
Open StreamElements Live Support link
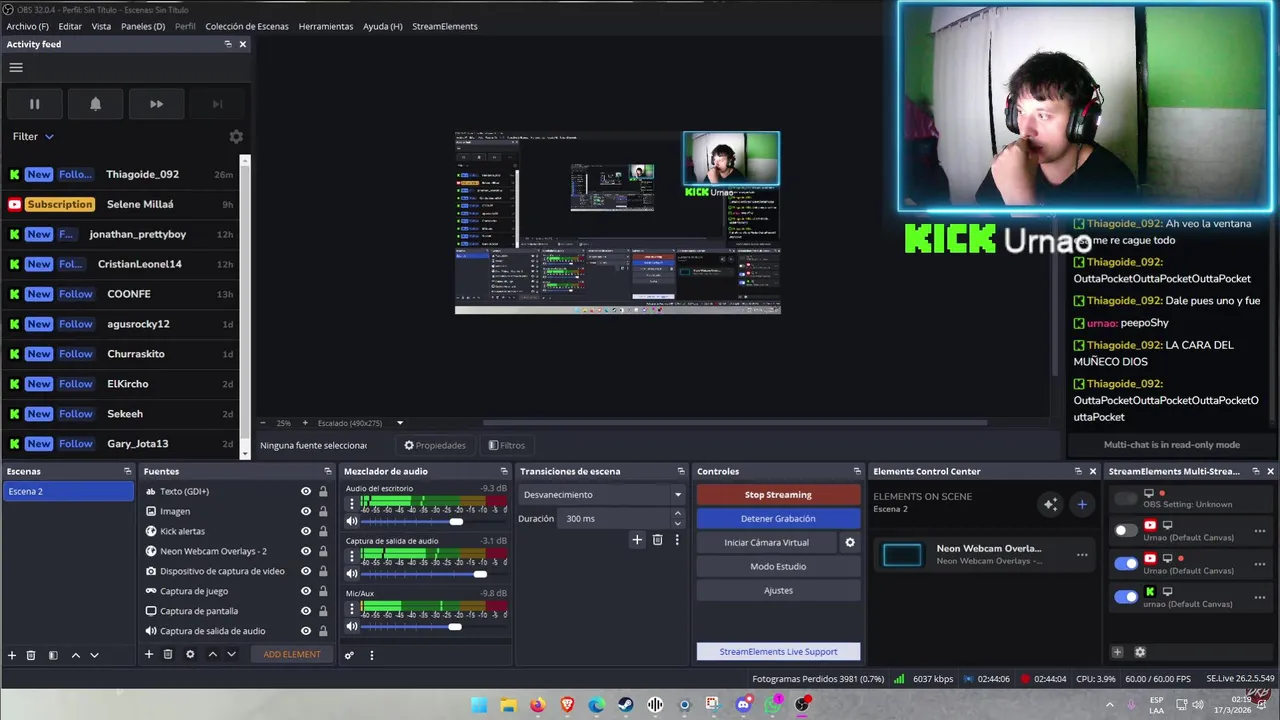click(778, 652)
